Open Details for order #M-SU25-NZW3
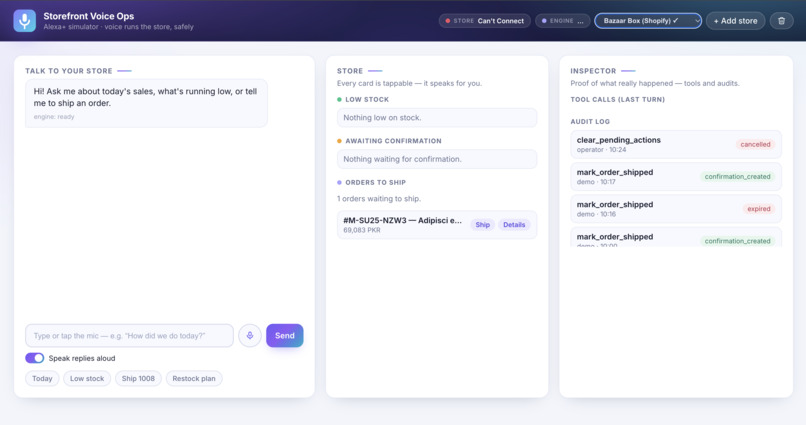The height and width of the screenshot is (425, 806). pos(514,225)
